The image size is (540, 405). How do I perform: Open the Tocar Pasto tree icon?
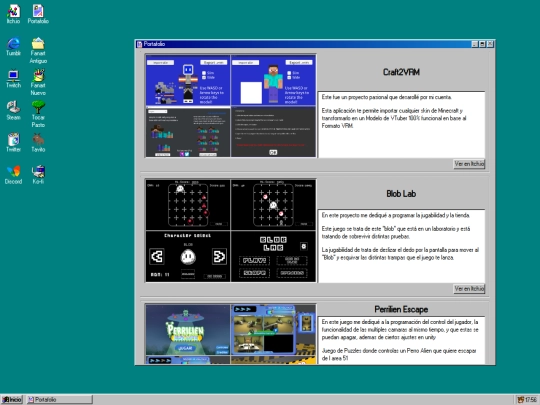tap(38, 114)
